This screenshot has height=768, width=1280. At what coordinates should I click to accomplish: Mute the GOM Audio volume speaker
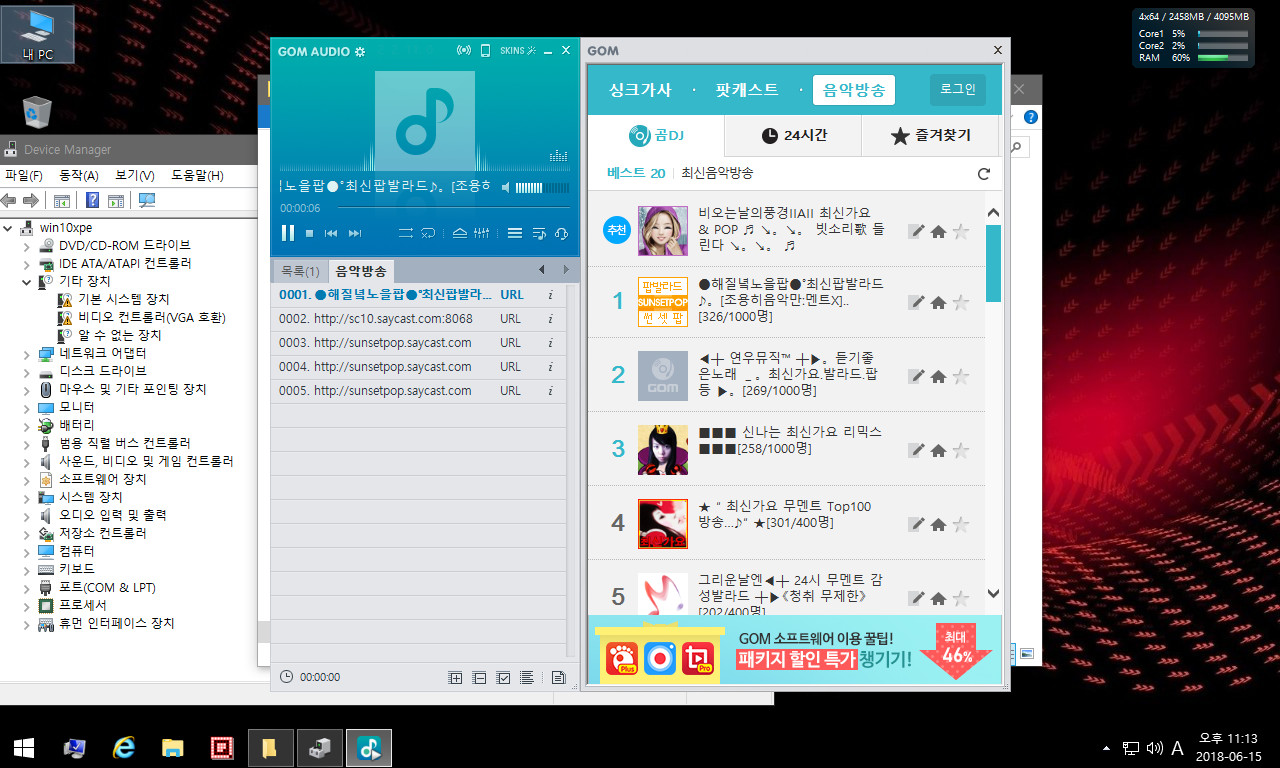pyautogui.click(x=506, y=187)
